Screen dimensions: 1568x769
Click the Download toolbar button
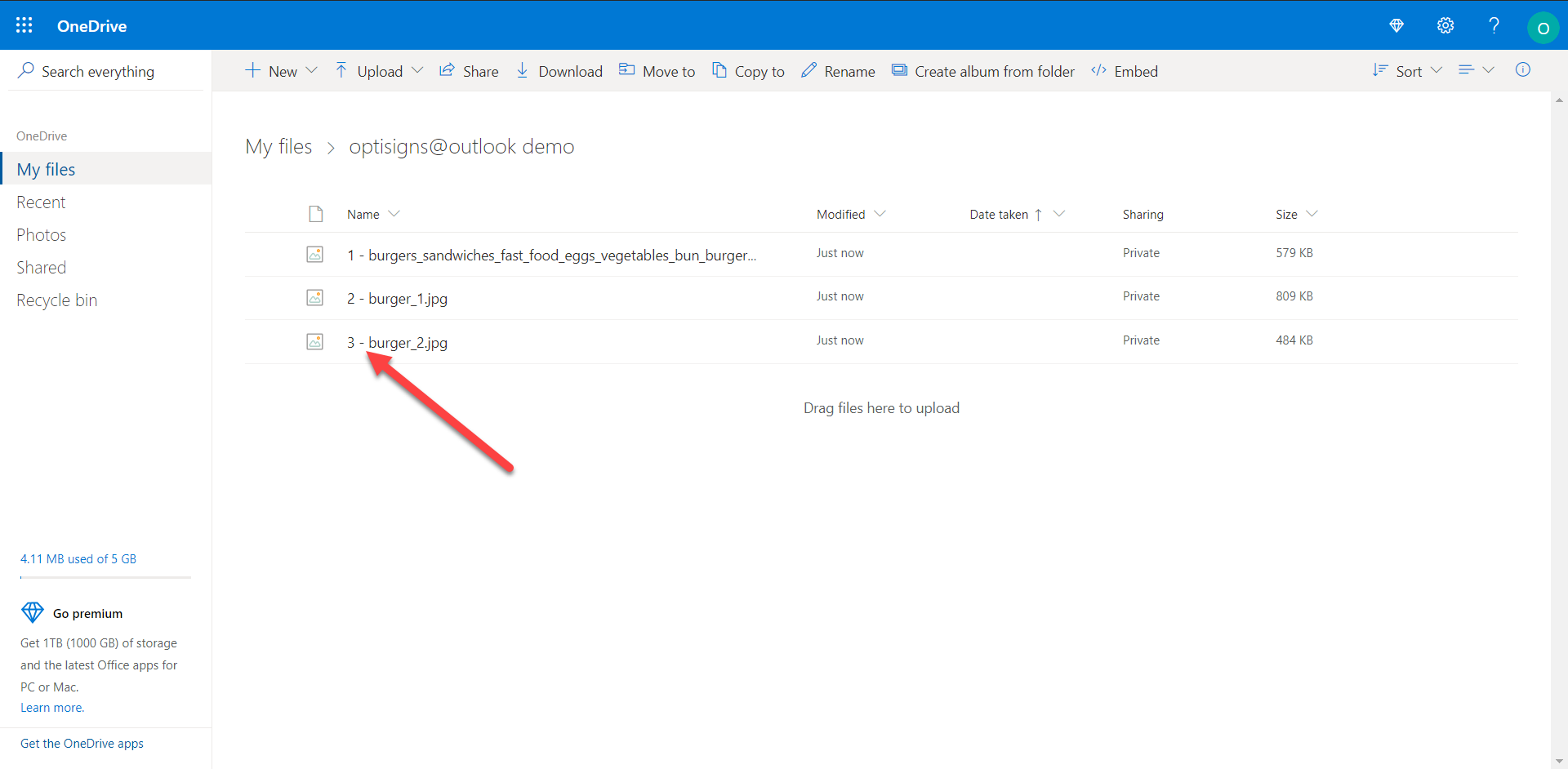click(559, 71)
